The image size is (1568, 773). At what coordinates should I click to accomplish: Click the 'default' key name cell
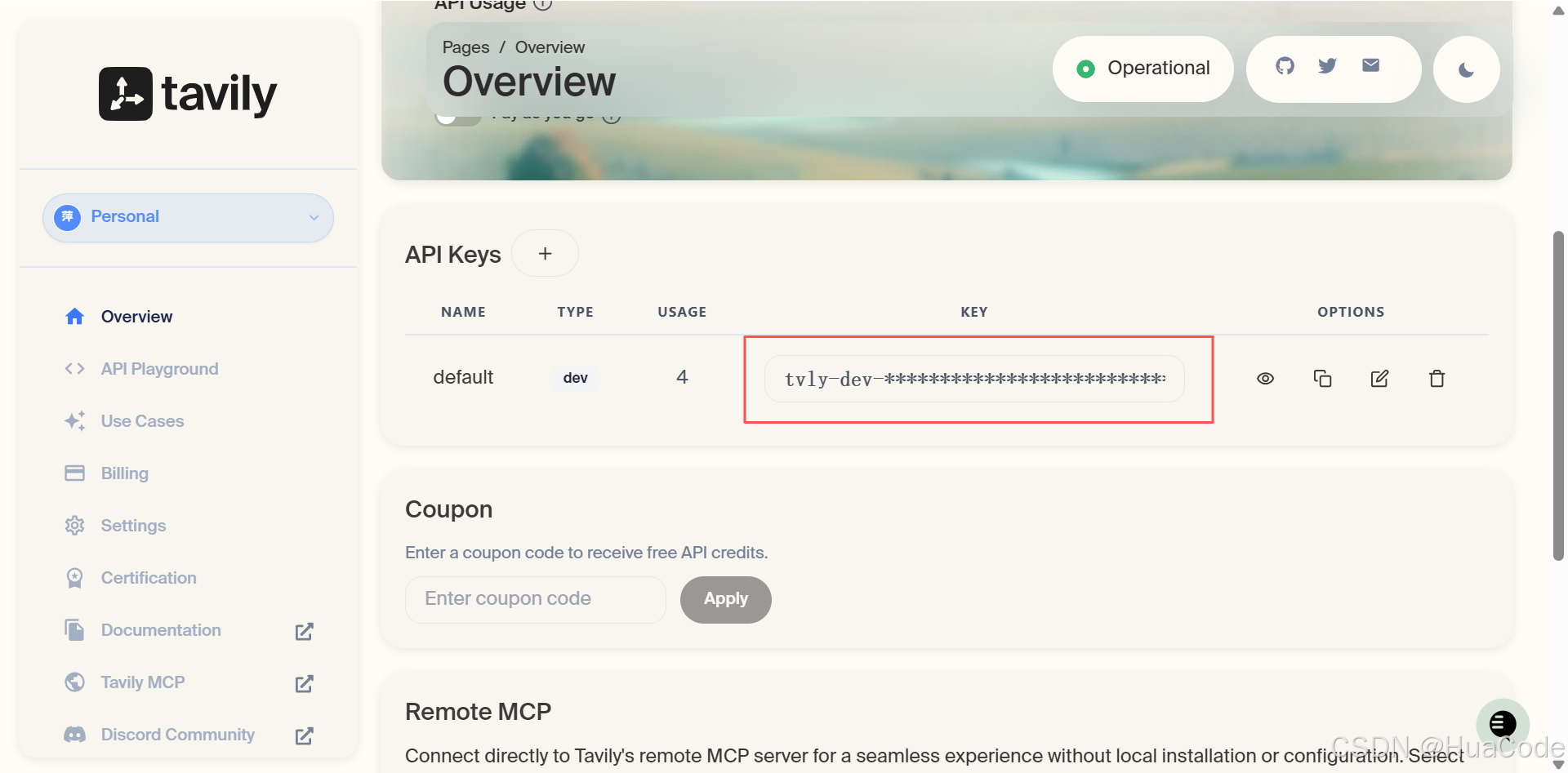coord(463,377)
